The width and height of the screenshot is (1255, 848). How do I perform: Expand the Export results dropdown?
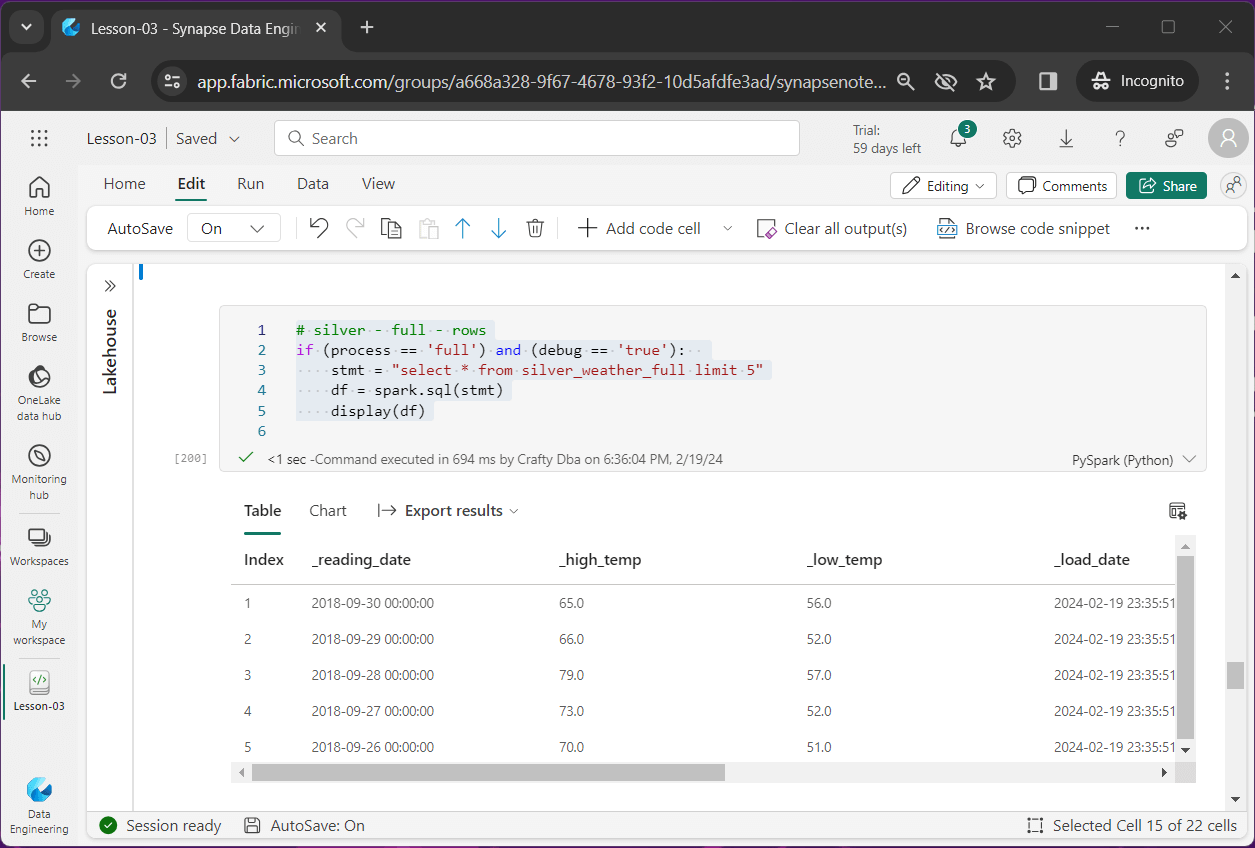tap(448, 511)
